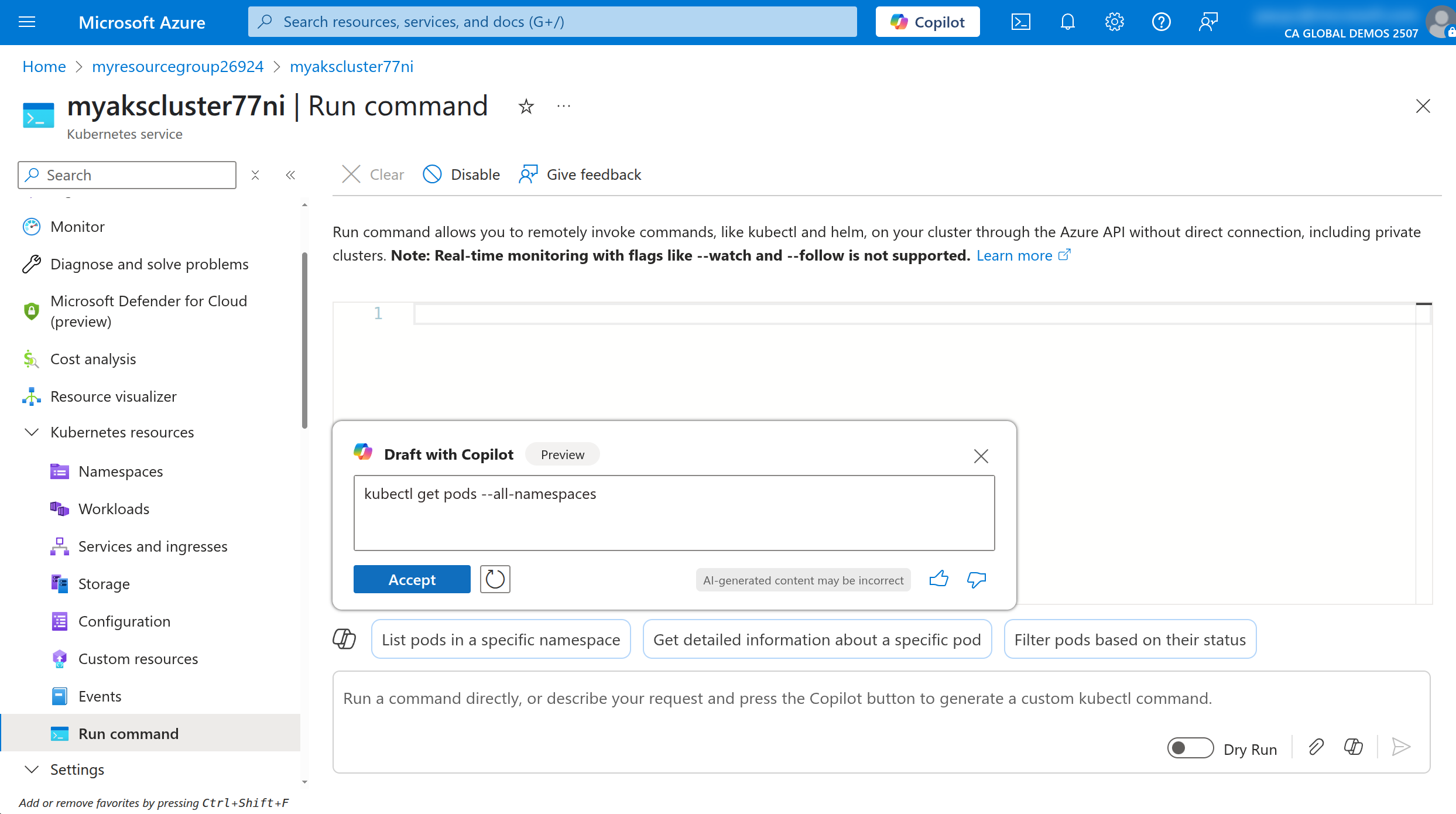
Task: Add page to favorites with star icon
Action: pyautogui.click(x=526, y=107)
